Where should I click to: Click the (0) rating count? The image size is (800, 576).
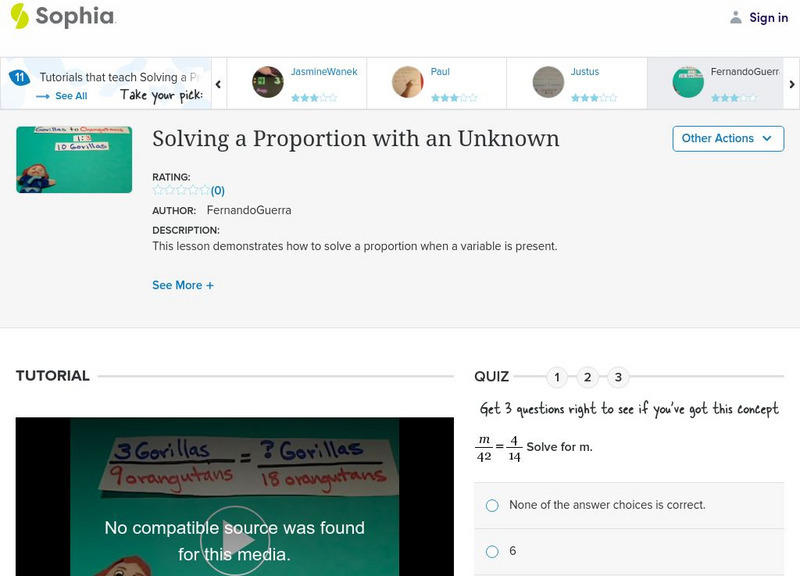pyautogui.click(x=218, y=191)
